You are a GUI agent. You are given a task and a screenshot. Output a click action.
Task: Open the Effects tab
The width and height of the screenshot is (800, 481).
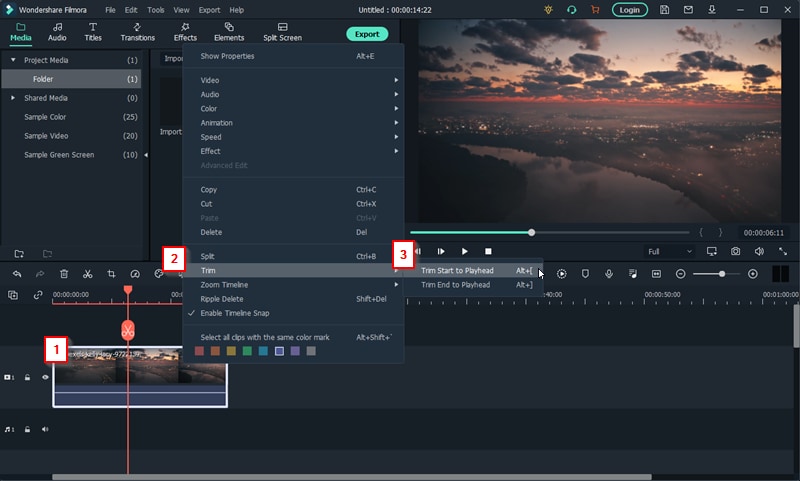[x=185, y=32]
